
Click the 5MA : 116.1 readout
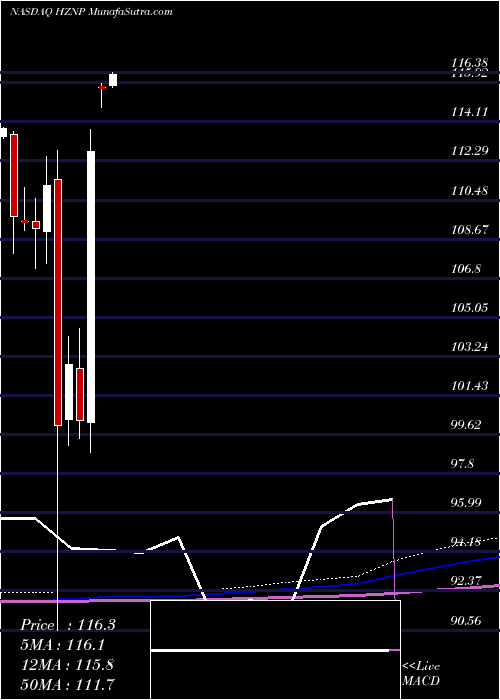click(x=64, y=645)
